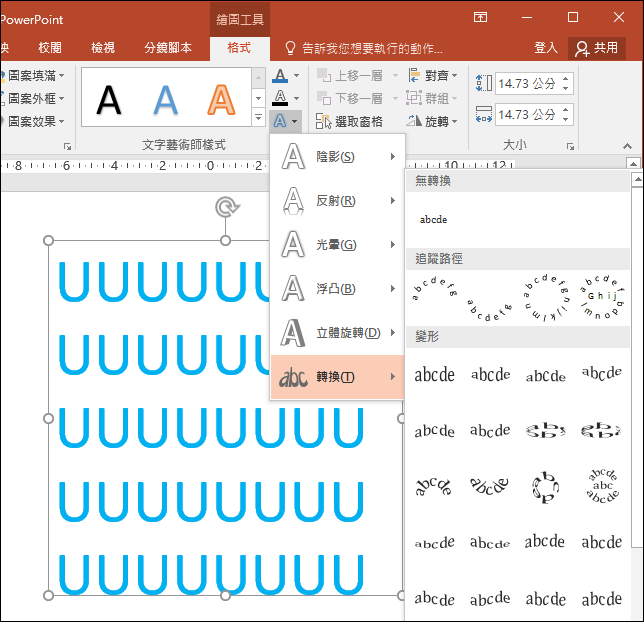The width and height of the screenshot is (644, 622).
Task: Click the text fill A icon
Action: (x=280, y=76)
